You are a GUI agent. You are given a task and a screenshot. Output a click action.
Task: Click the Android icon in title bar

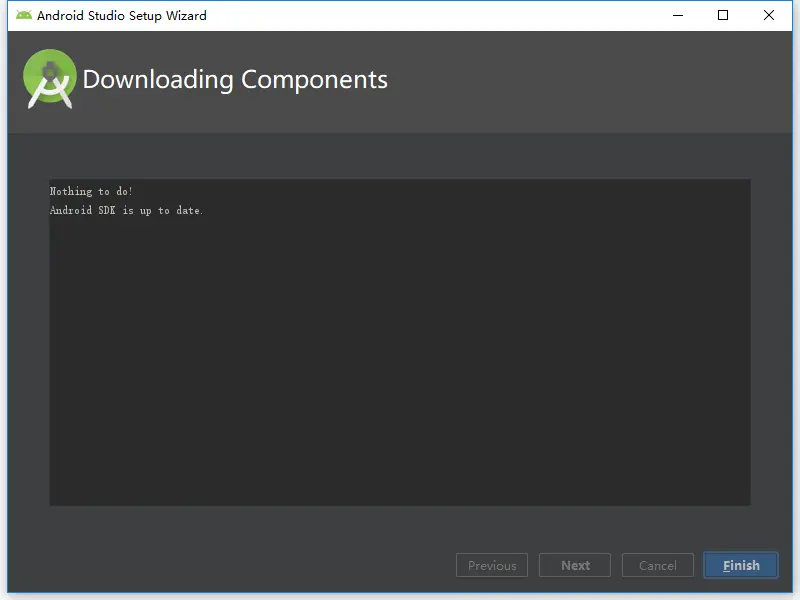click(x=23, y=15)
